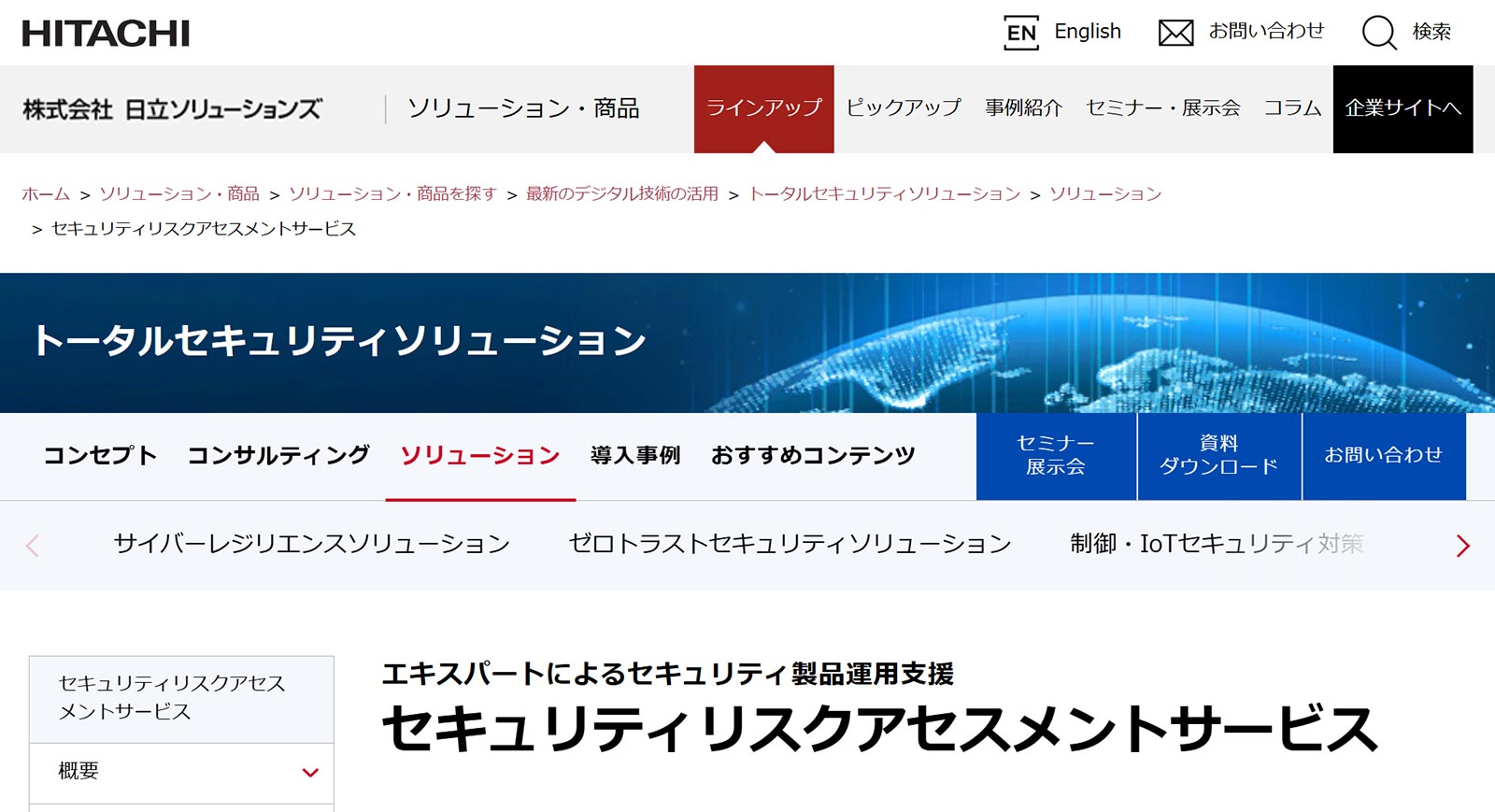Click the last ソリューション breadcrumb link
The height and width of the screenshot is (812, 1495).
[x=1105, y=193]
